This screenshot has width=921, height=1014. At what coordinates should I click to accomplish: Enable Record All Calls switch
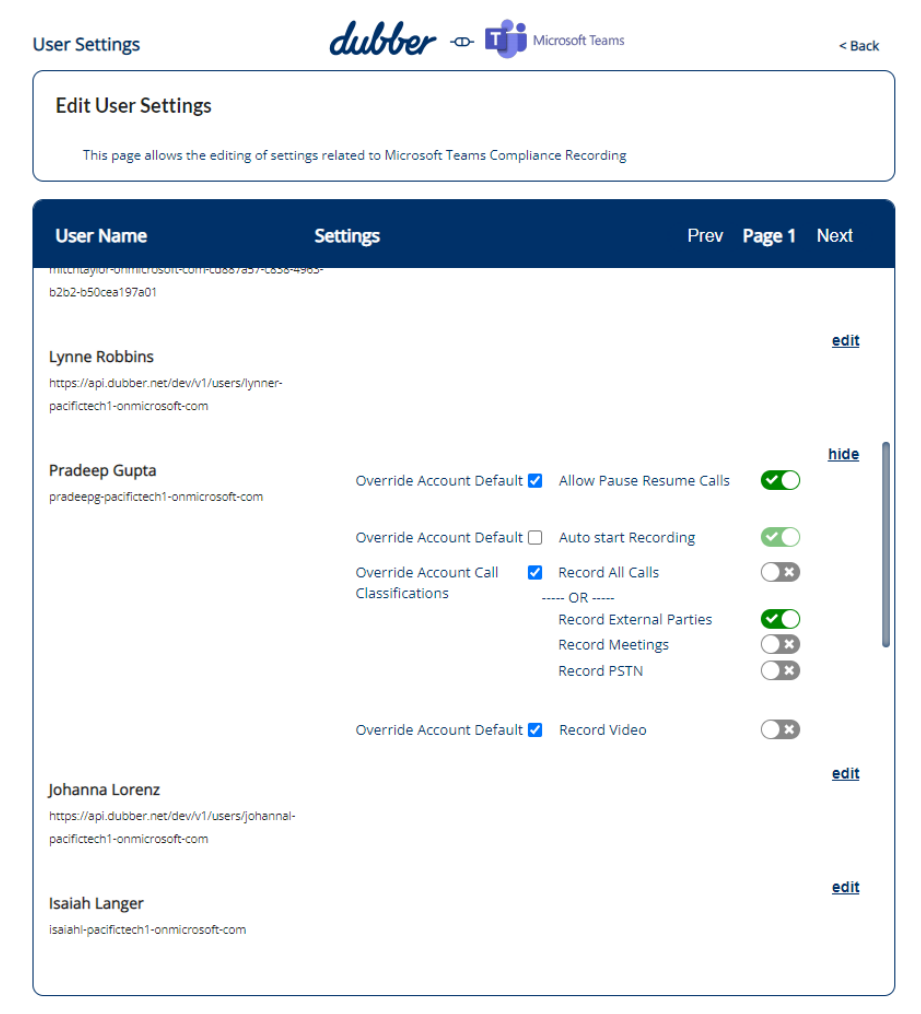click(x=780, y=572)
